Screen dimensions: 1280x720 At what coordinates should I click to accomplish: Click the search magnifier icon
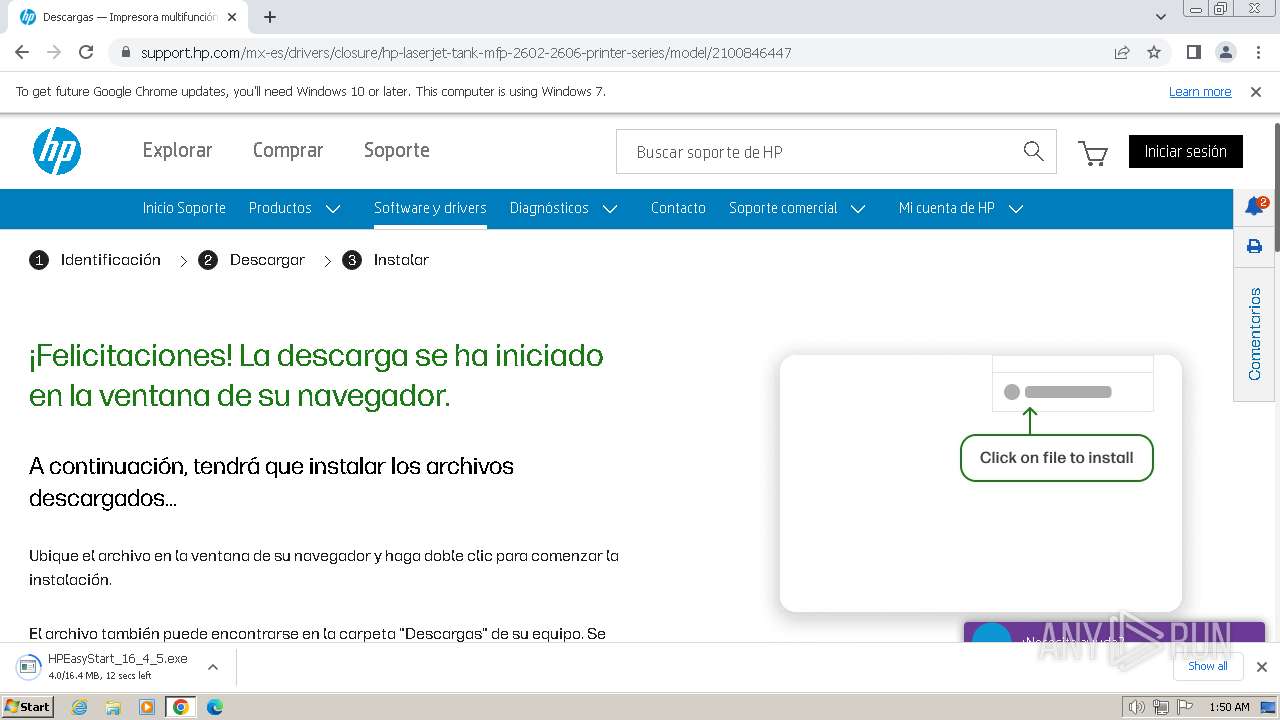[1033, 151]
